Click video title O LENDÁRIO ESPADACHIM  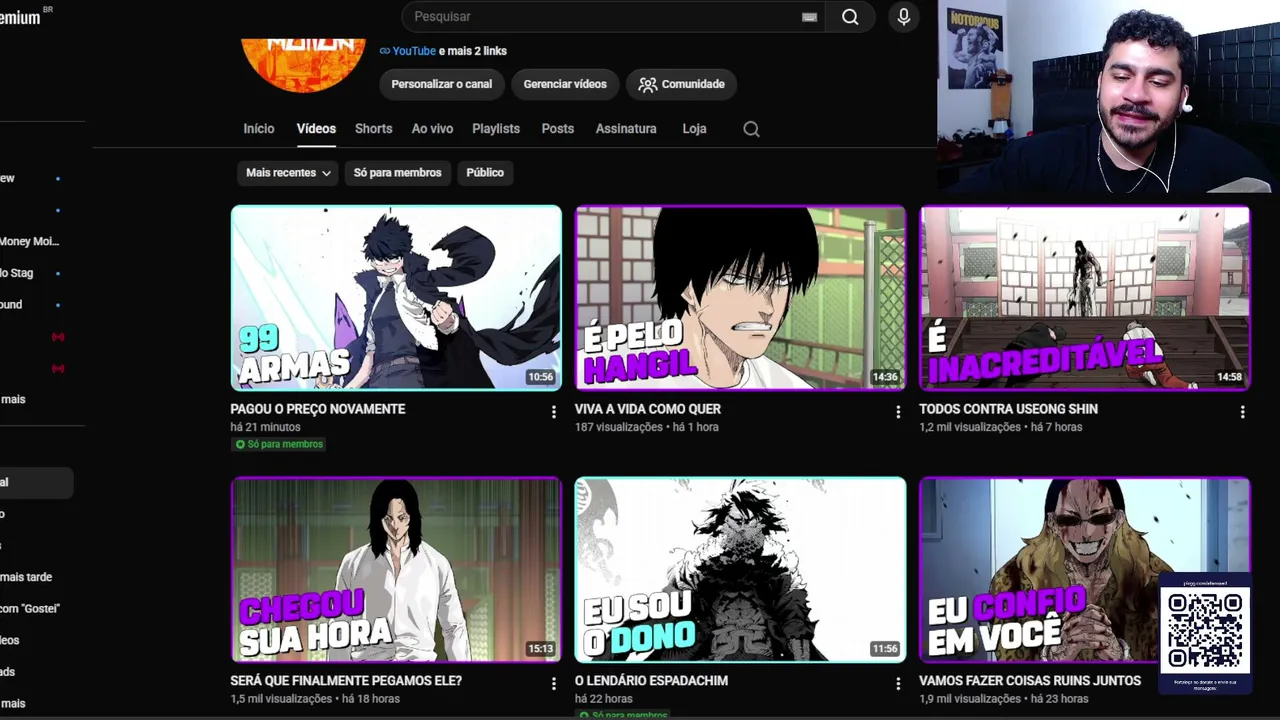click(651, 681)
